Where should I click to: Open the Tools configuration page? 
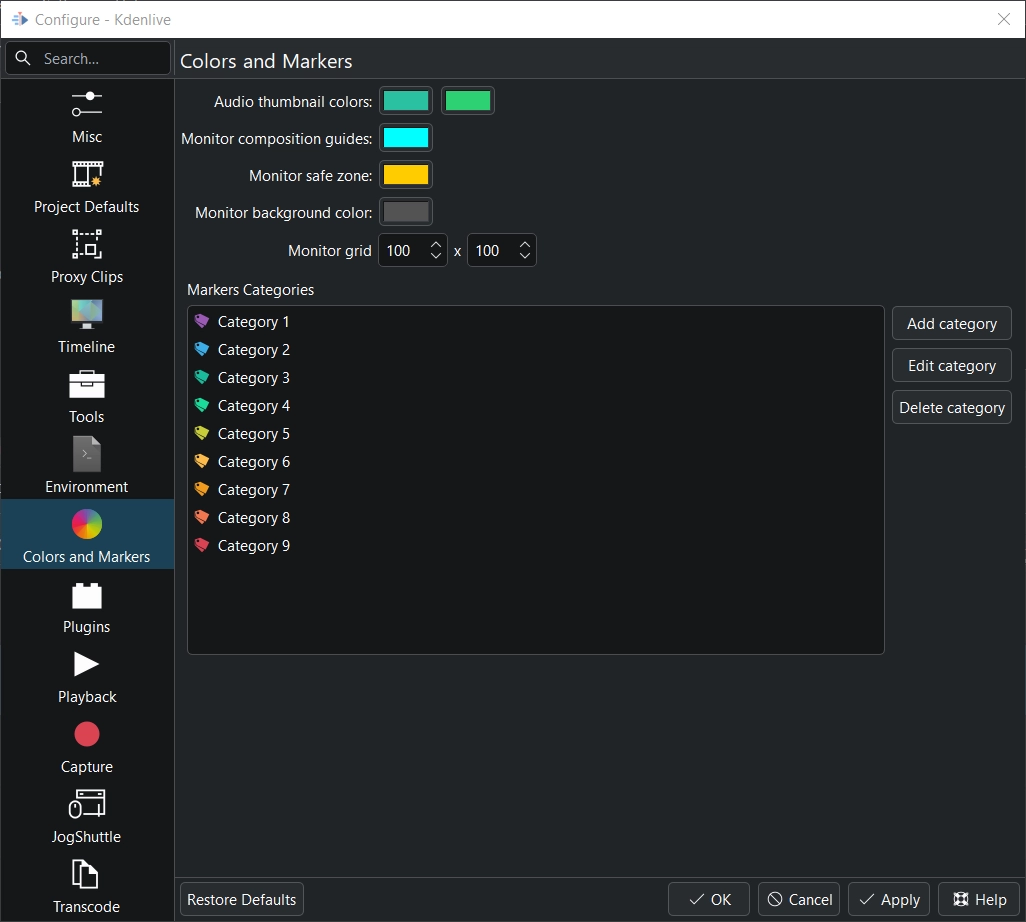[86, 395]
